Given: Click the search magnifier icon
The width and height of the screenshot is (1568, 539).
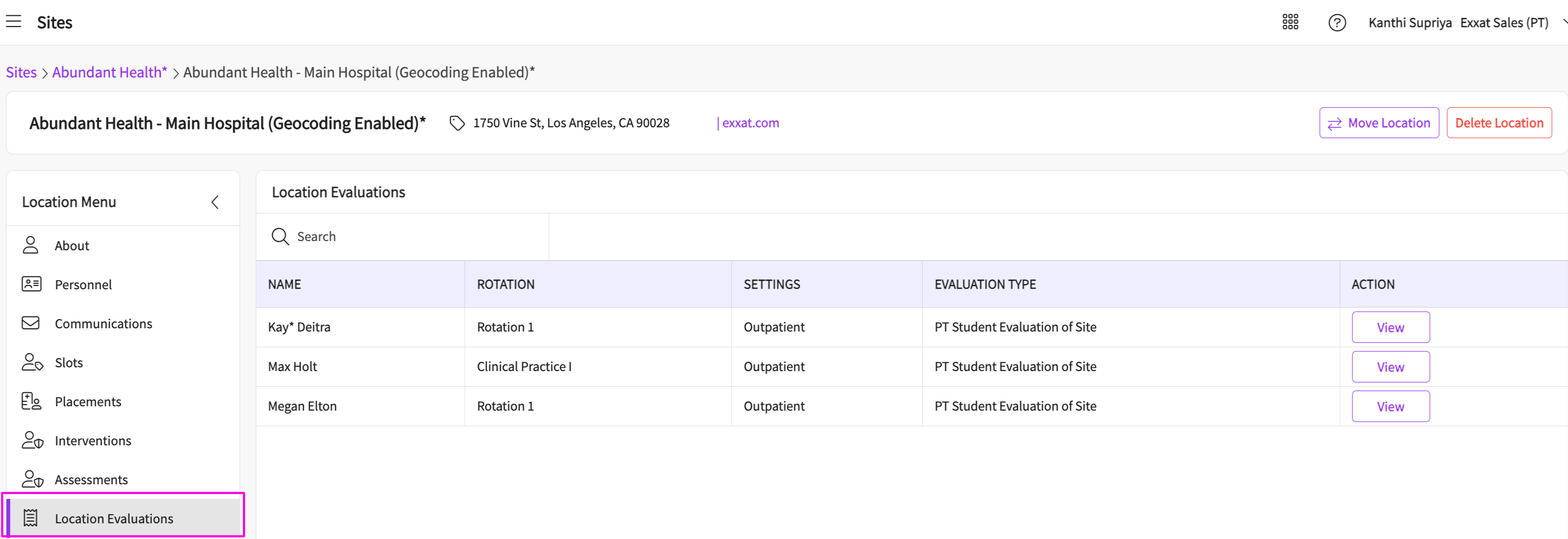Looking at the screenshot, I should click(x=280, y=237).
